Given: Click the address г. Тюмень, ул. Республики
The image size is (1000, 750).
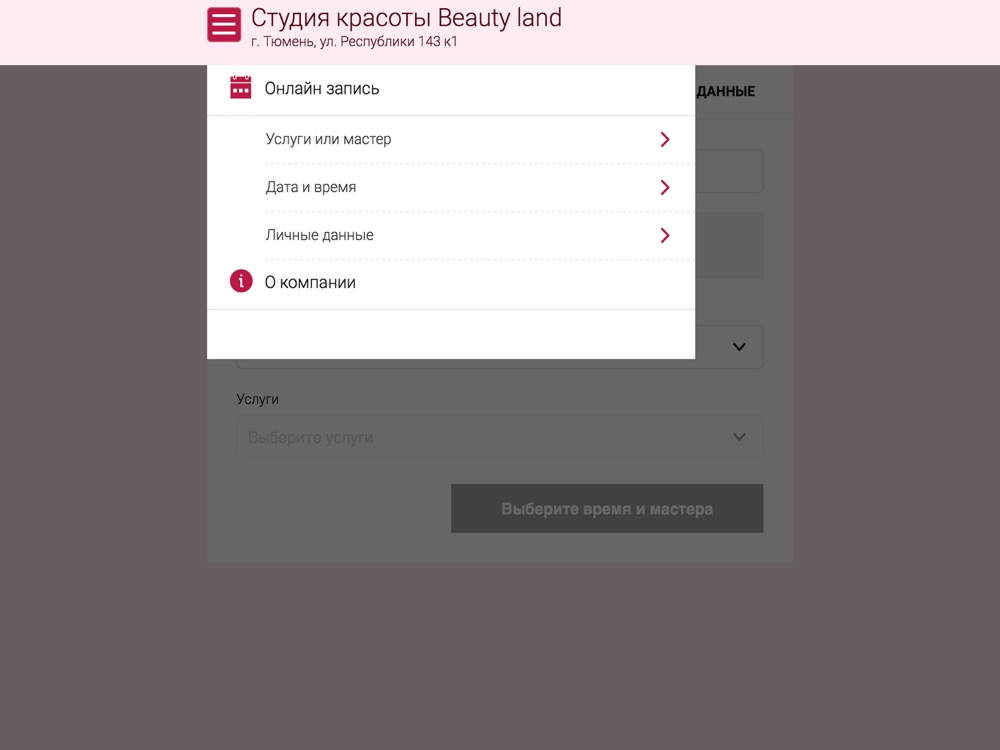Looking at the screenshot, I should point(354,41).
